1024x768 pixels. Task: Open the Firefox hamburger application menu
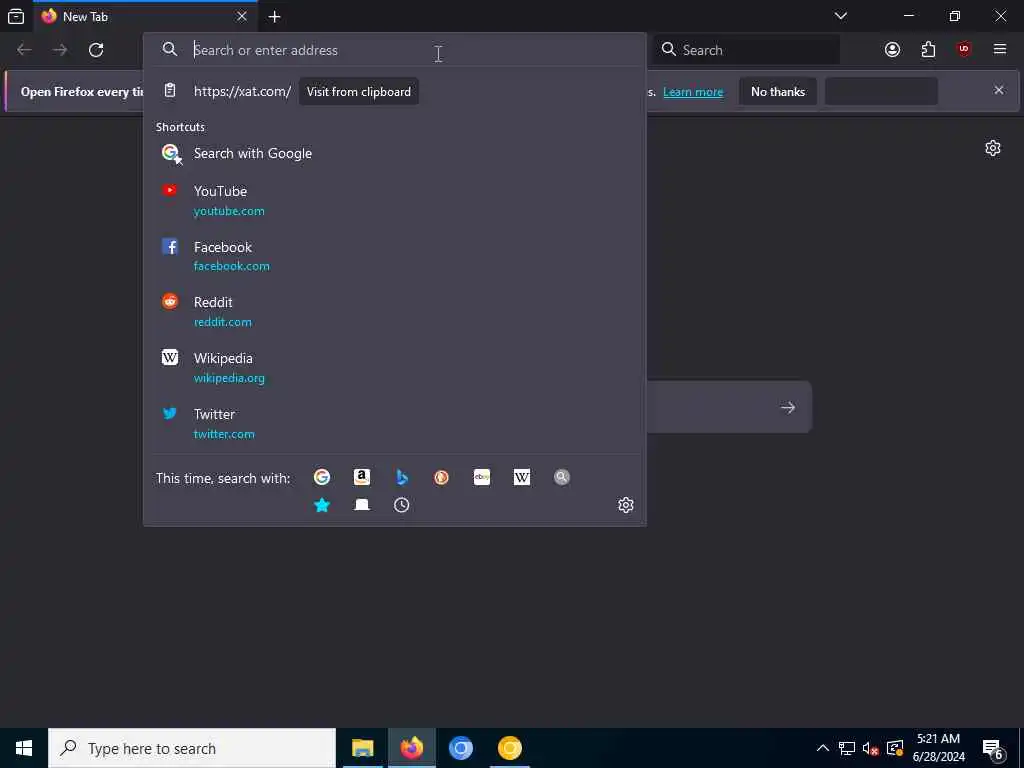pyautogui.click(x=1000, y=50)
